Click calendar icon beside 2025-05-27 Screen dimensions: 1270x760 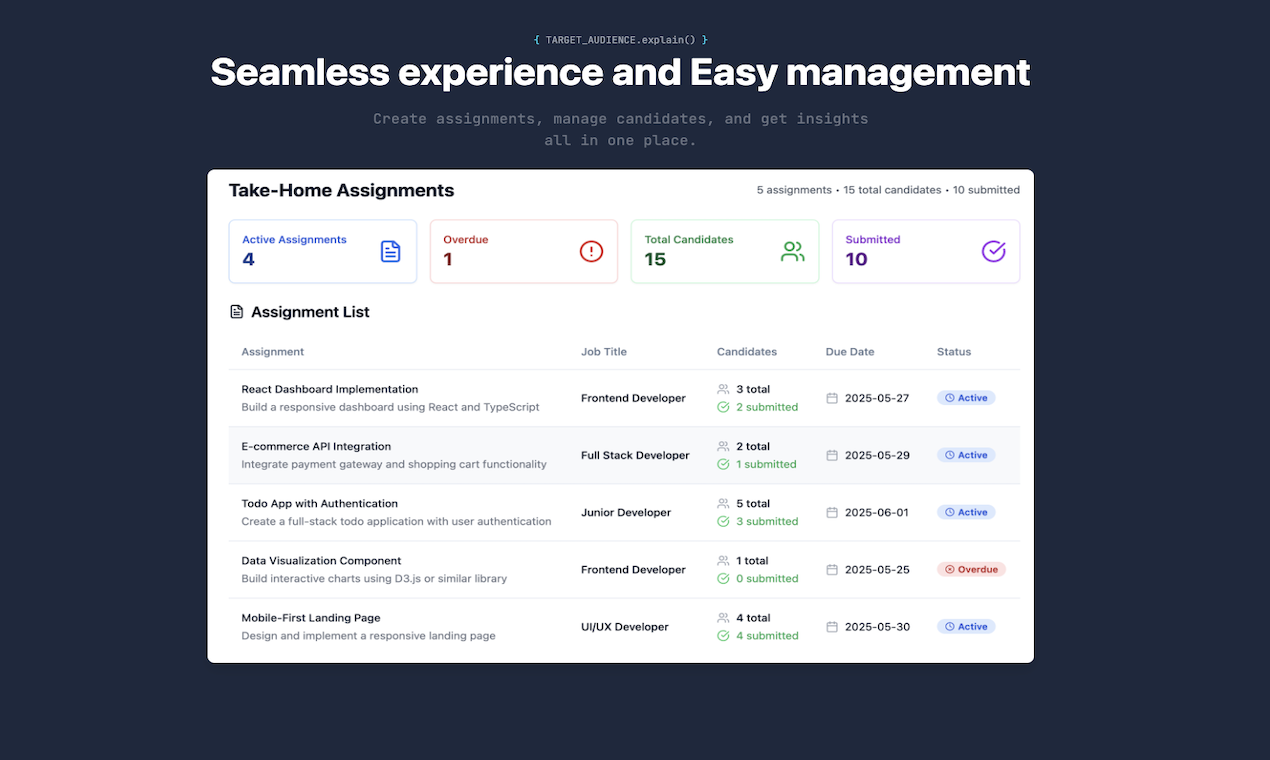832,398
